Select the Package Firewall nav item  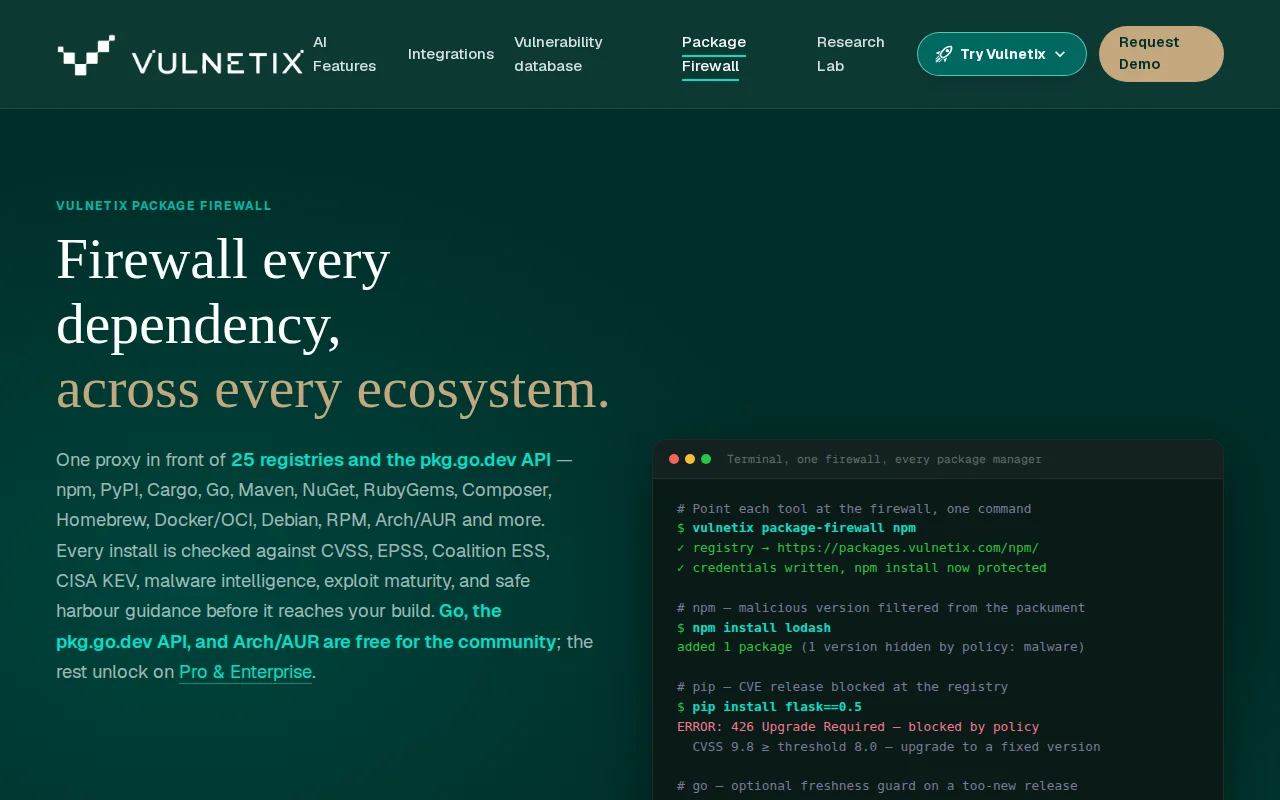[714, 54]
